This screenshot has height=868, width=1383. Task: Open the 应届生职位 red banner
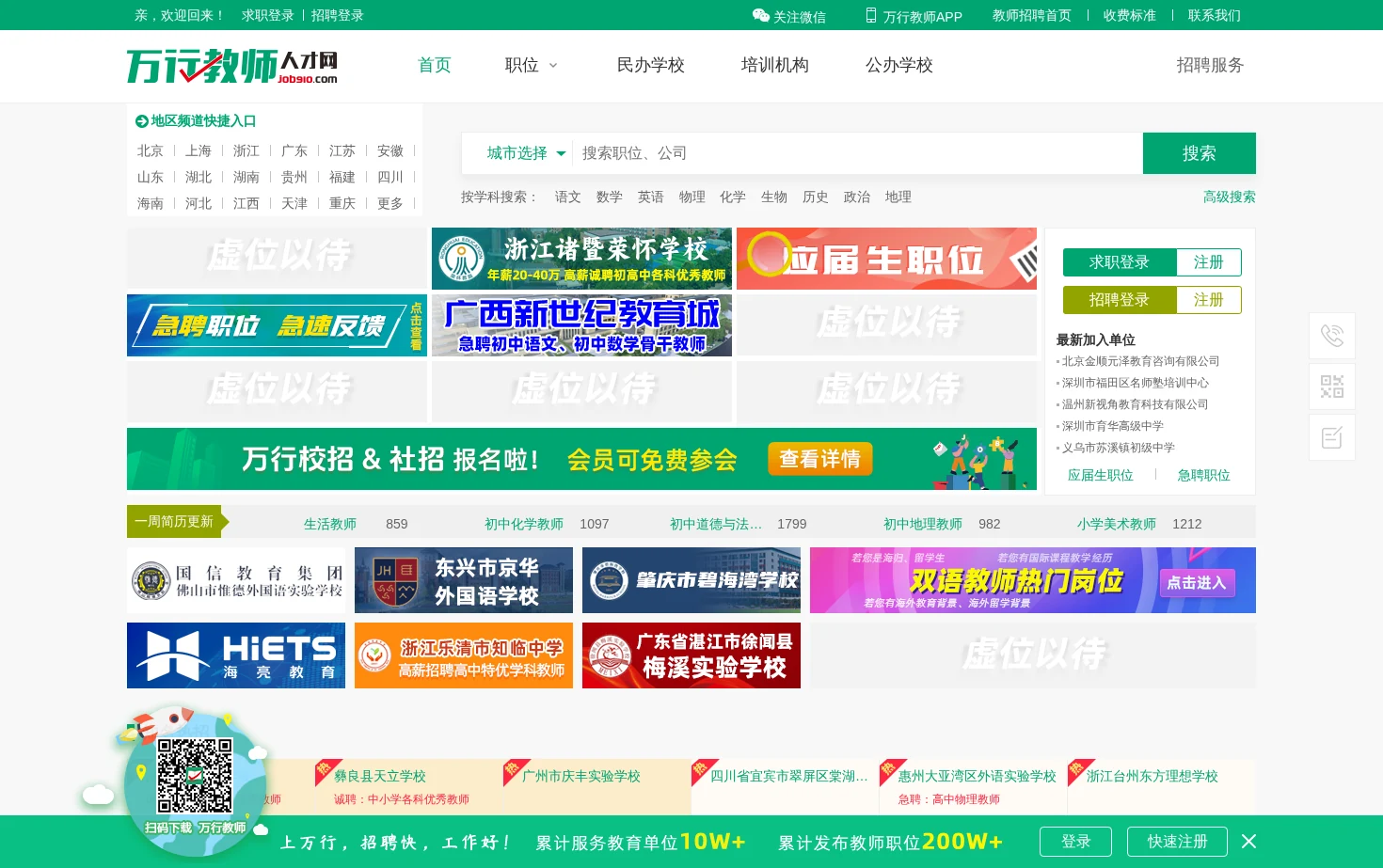tap(886, 259)
